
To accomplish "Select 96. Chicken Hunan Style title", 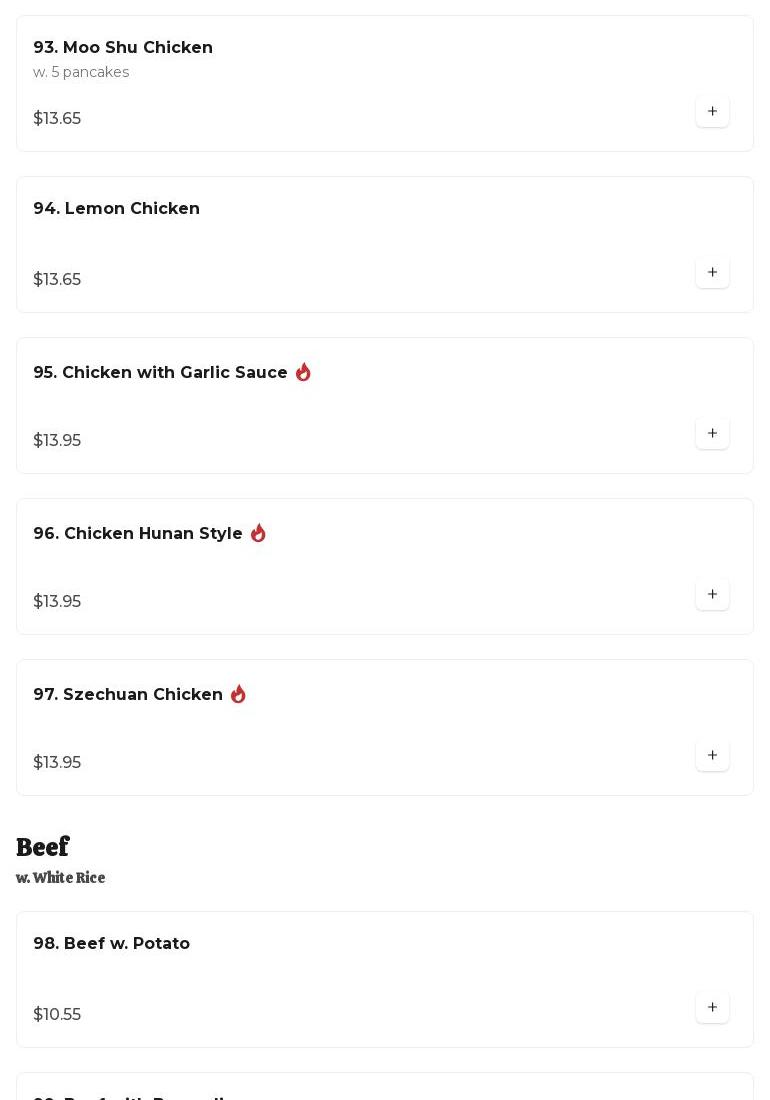I will click(138, 534).
